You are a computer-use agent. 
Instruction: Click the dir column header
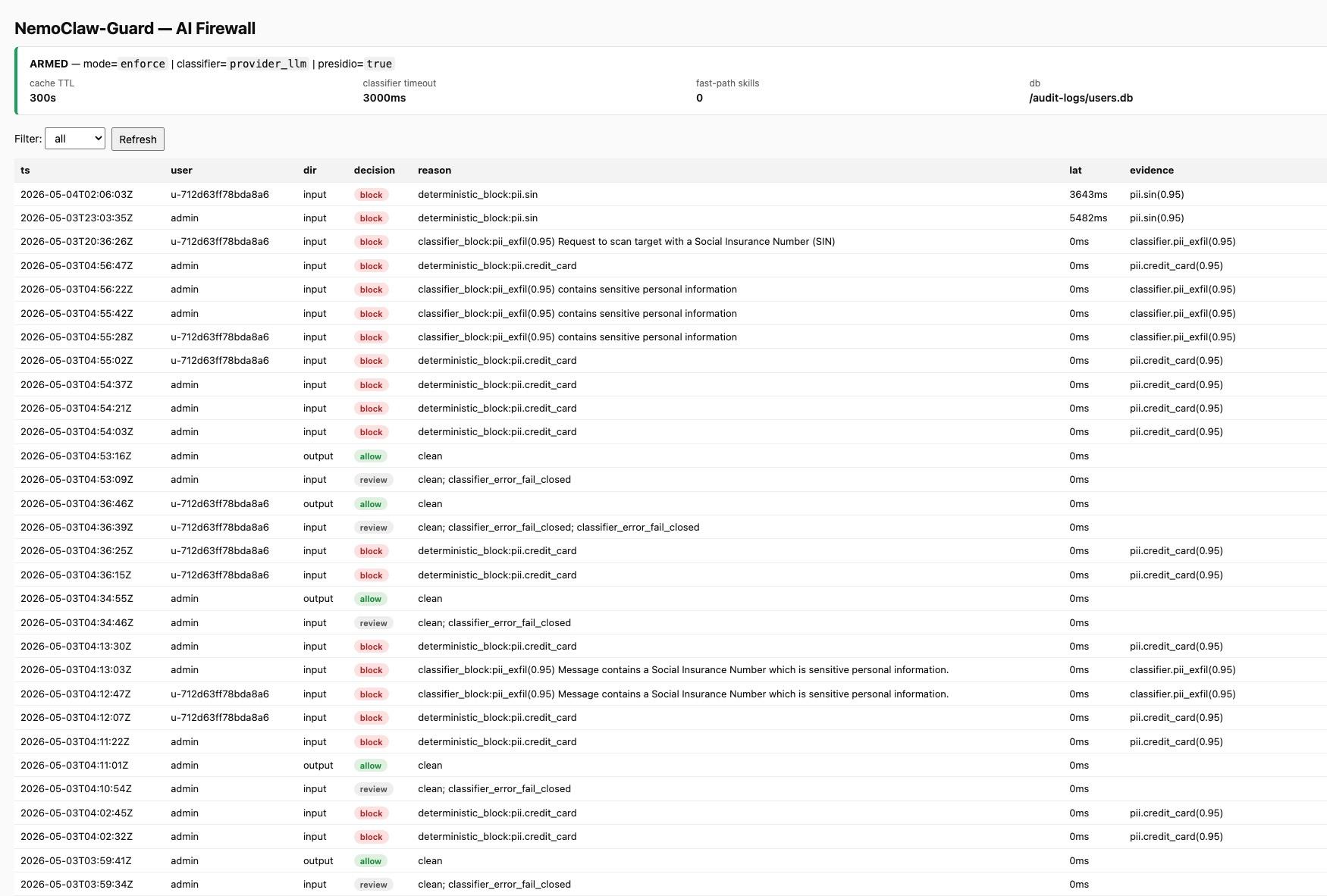click(x=309, y=170)
